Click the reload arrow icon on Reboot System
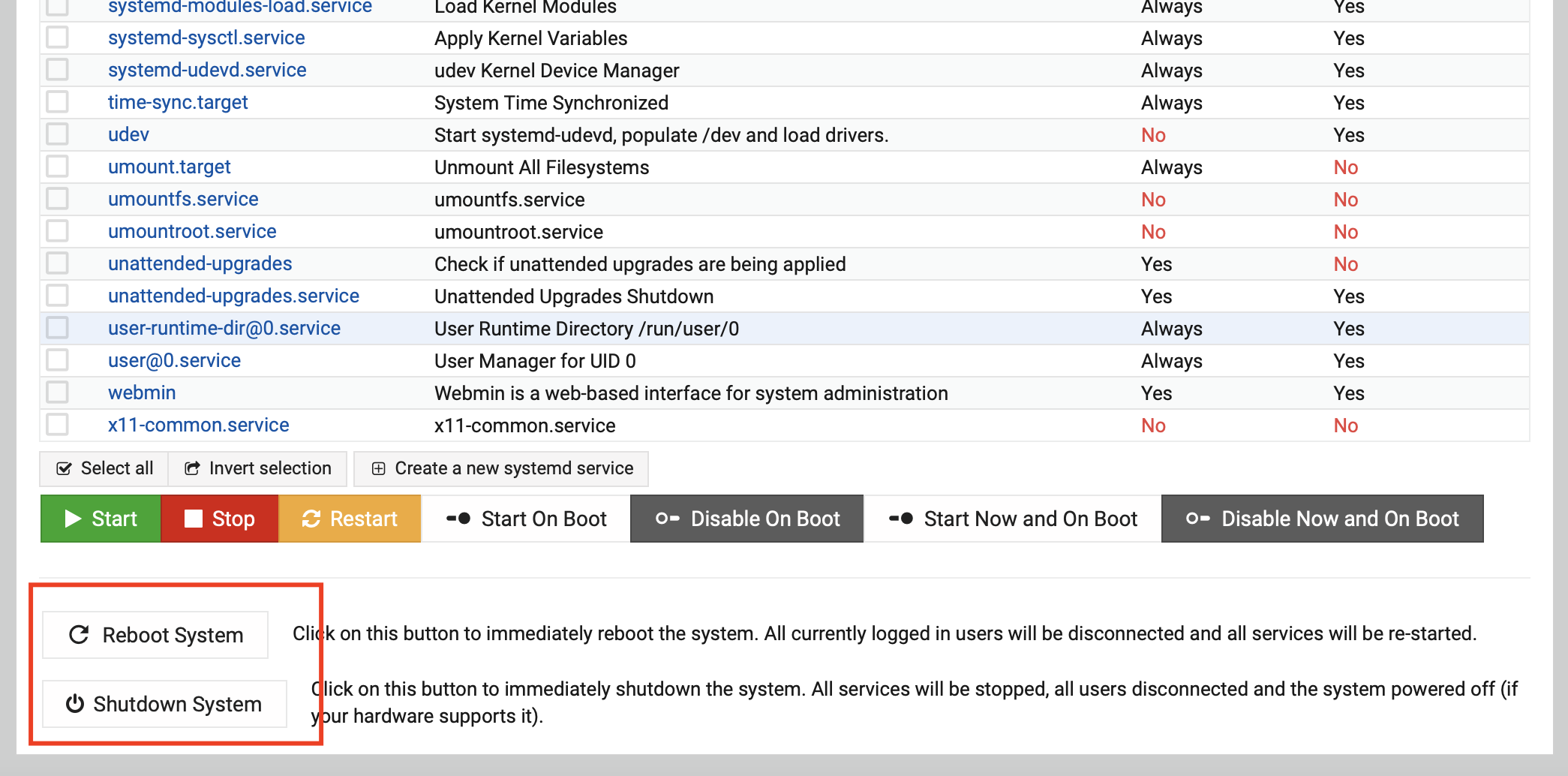The height and width of the screenshot is (776, 1568). tap(79, 635)
